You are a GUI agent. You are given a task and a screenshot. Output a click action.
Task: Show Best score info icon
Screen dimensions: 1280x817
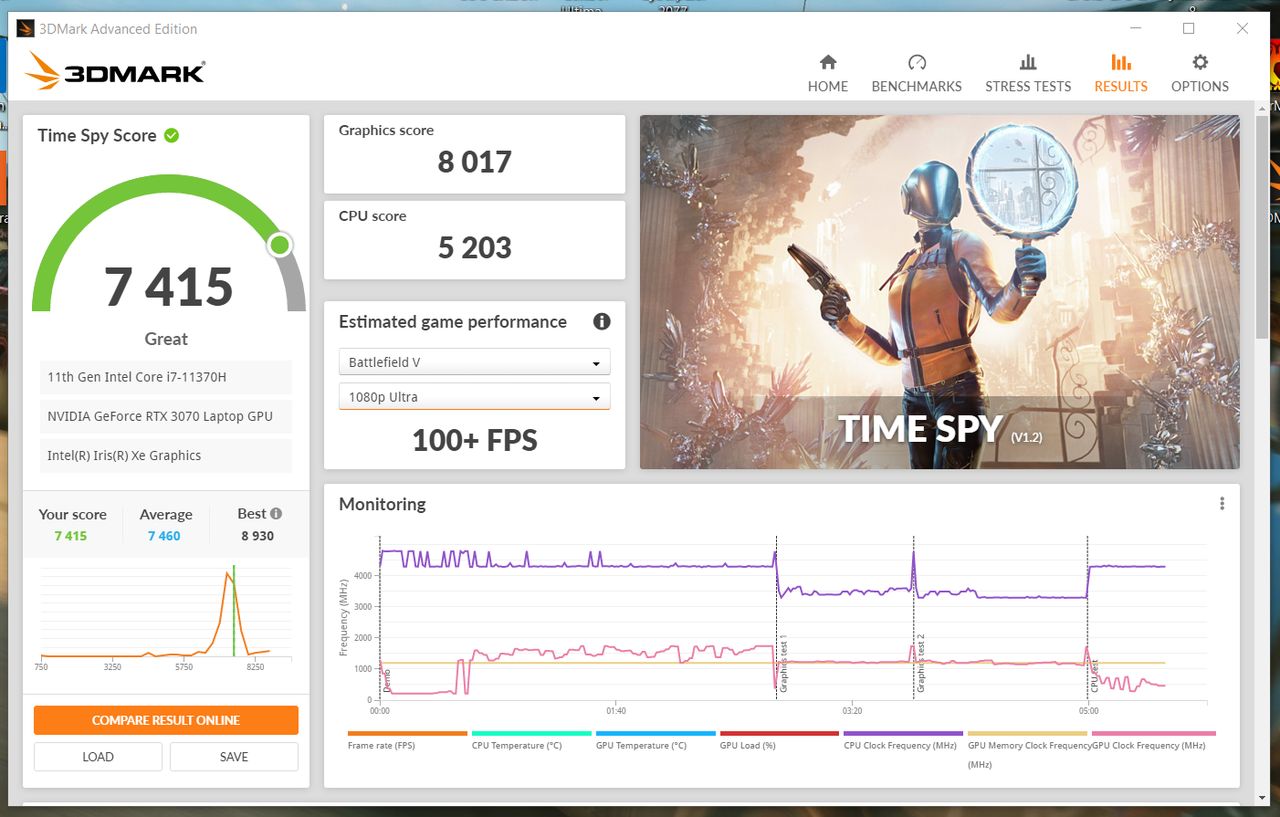pyautogui.click(x=276, y=514)
